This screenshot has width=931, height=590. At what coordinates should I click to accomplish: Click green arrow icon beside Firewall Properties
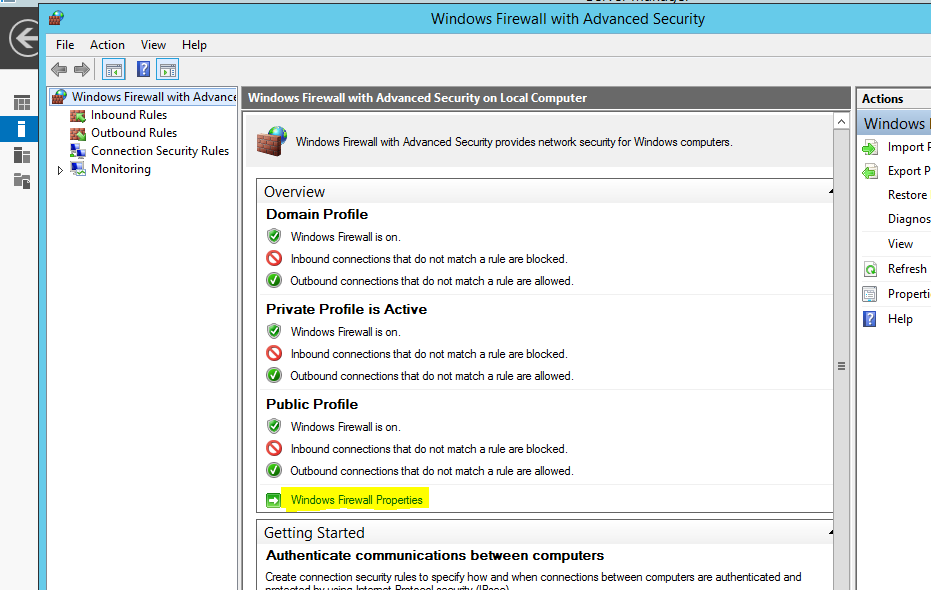pos(273,500)
